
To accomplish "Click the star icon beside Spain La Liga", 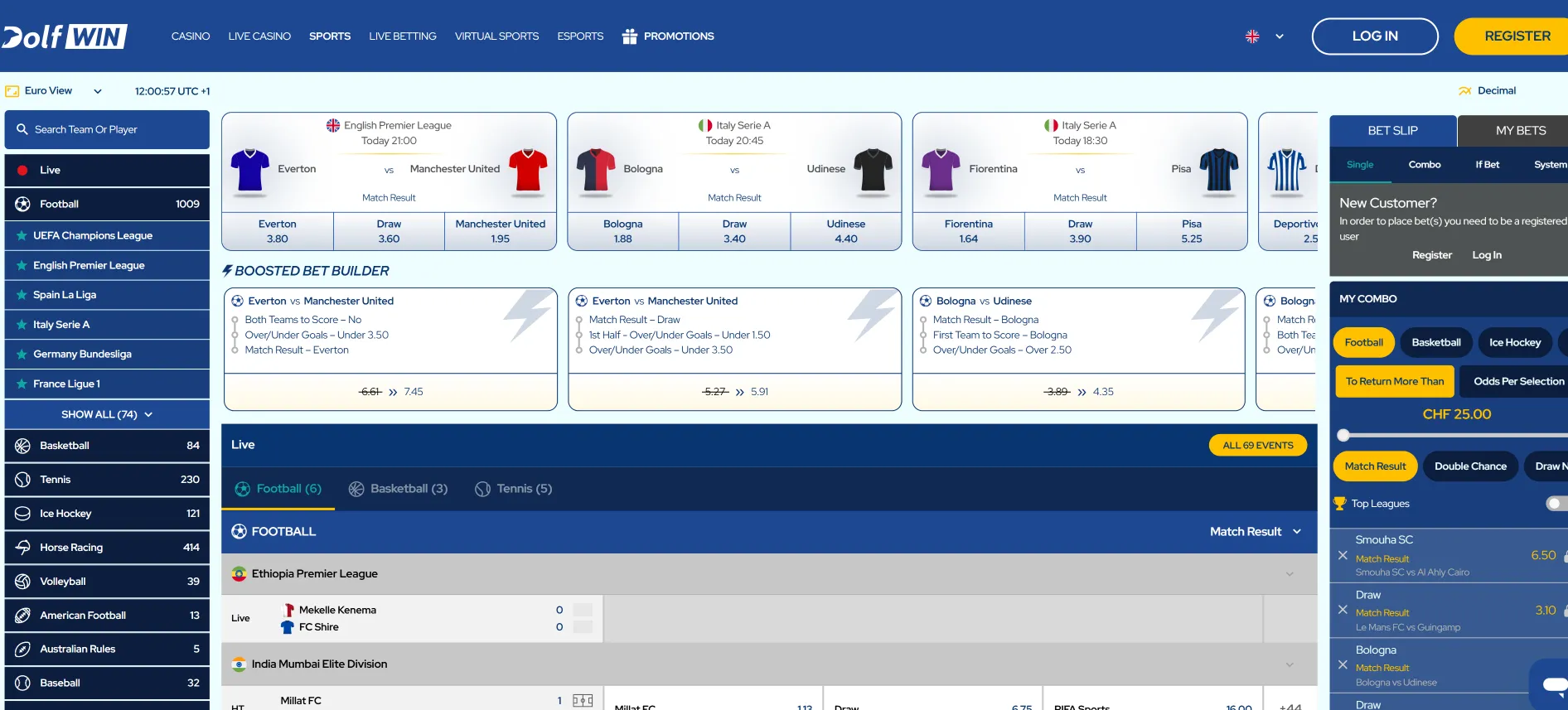I will [x=22, y=295].
